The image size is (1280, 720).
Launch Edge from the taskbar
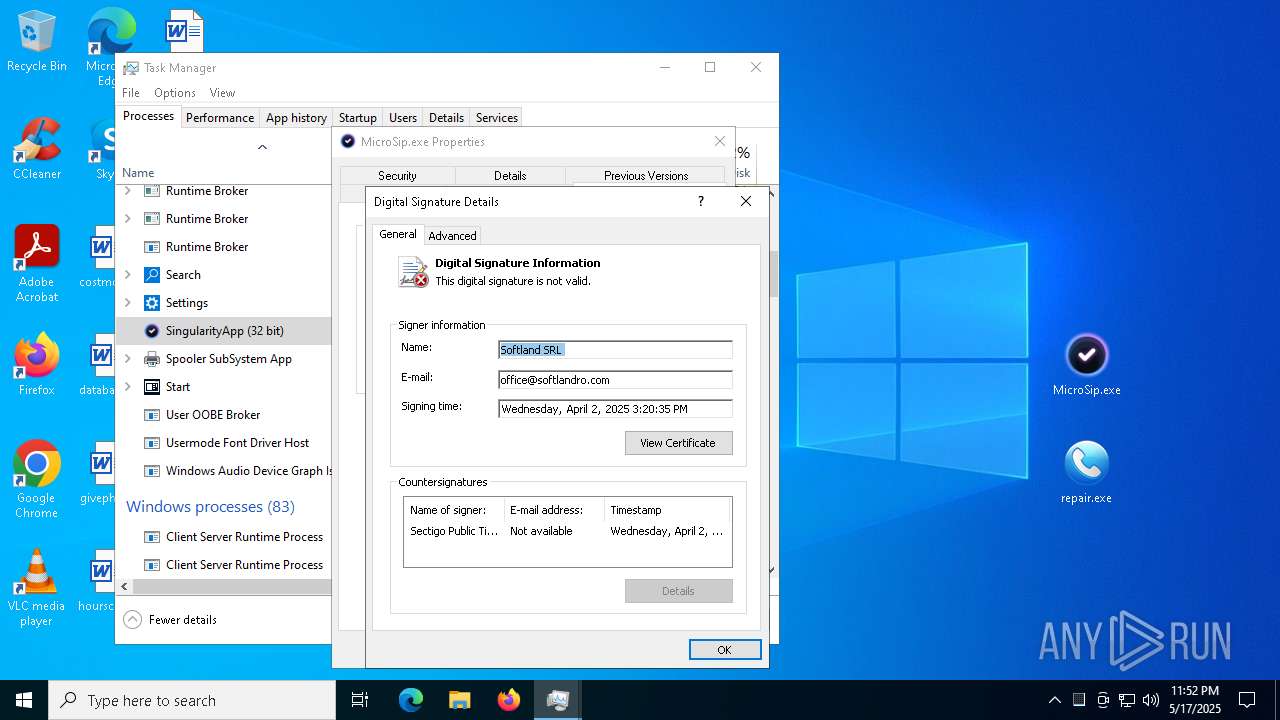pos(411,700)
